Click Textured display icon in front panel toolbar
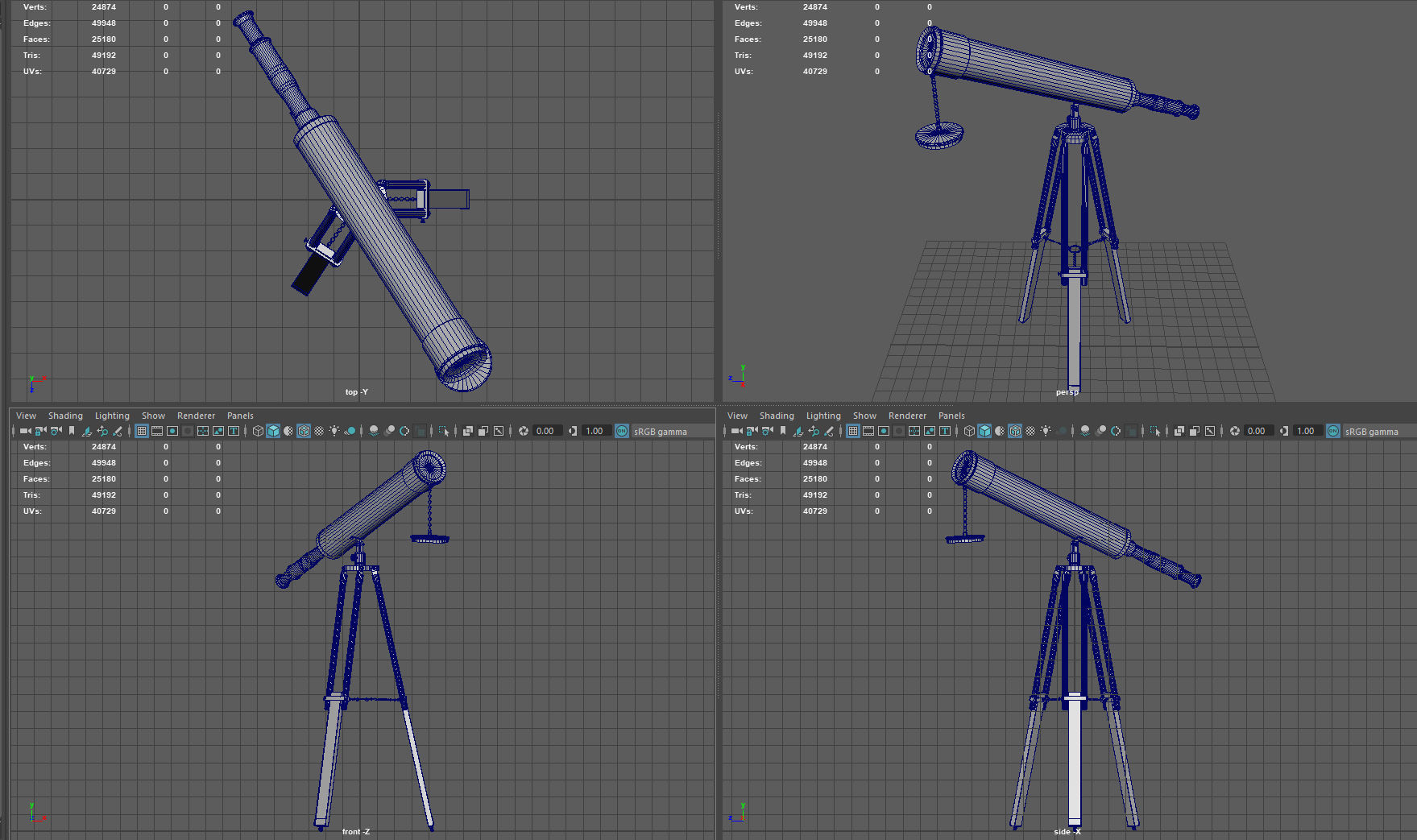Image resolution: width=1417 pixels, height=840 pixels. pos(319,431)
